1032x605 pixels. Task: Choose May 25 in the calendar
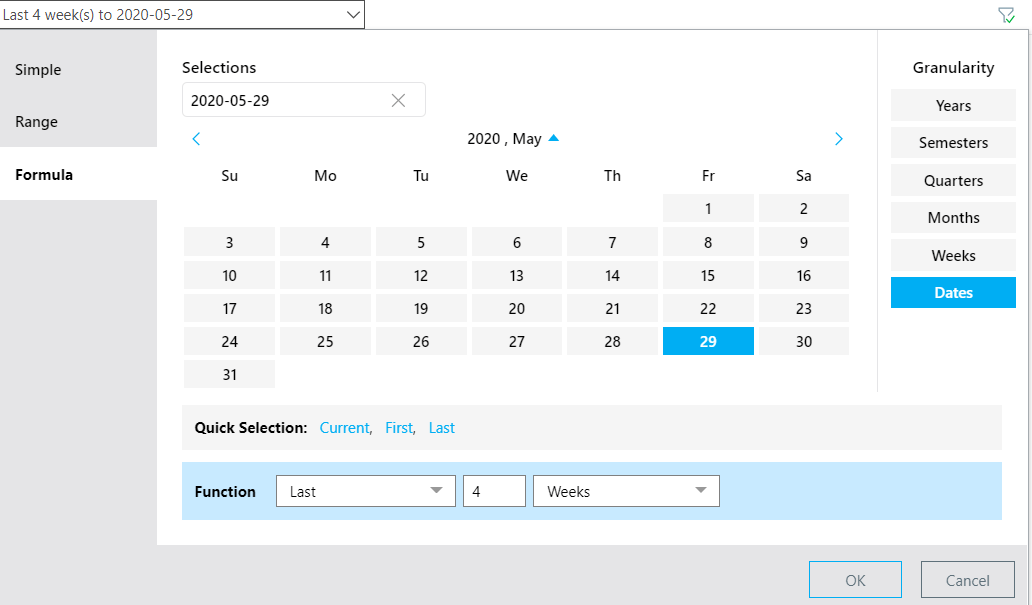coord(325,341)
